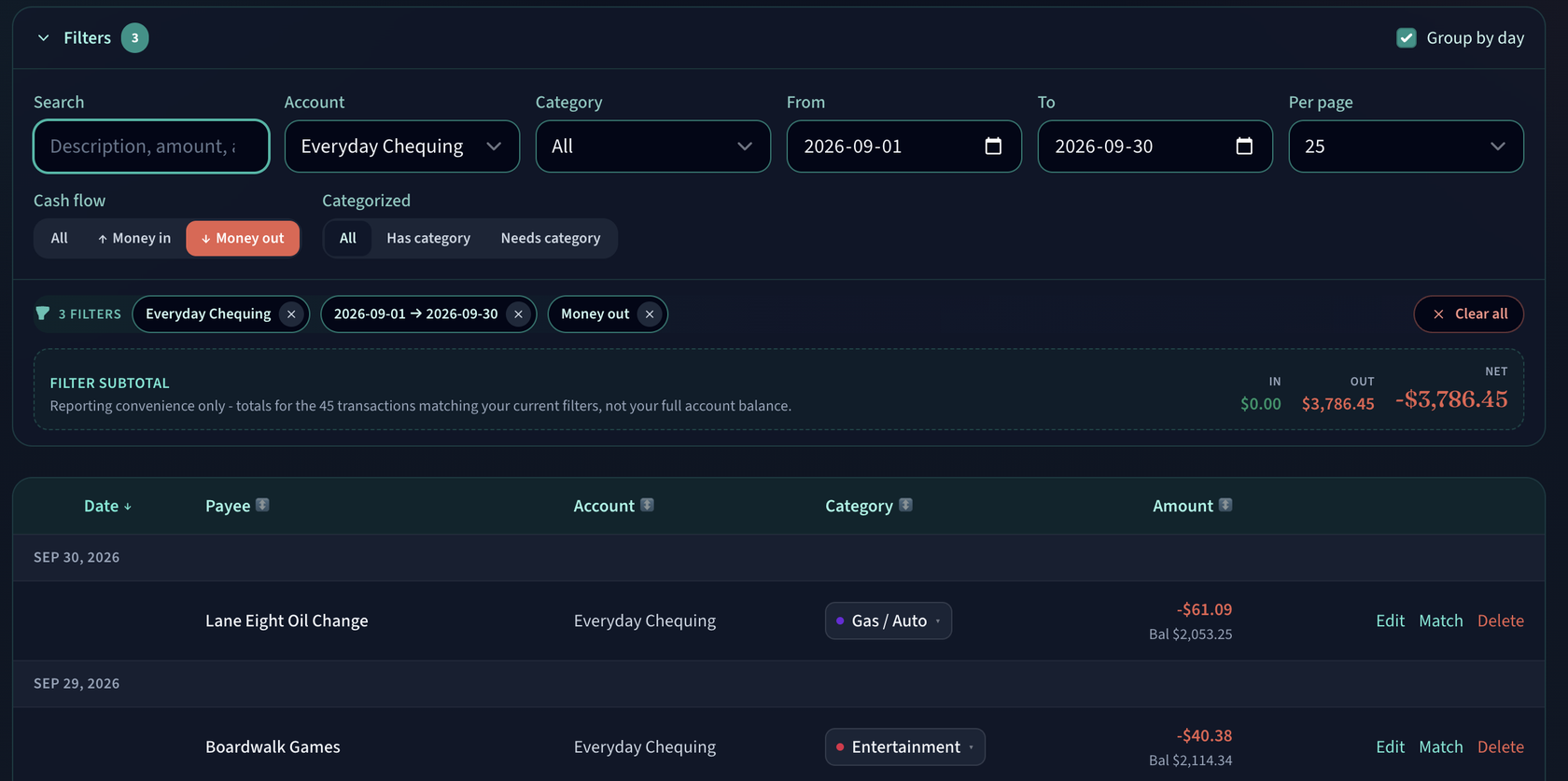The width and height of the screenshot is (1568, 781).
Task: Select Money in cash flow option
Action: click(x=134, y=239)
